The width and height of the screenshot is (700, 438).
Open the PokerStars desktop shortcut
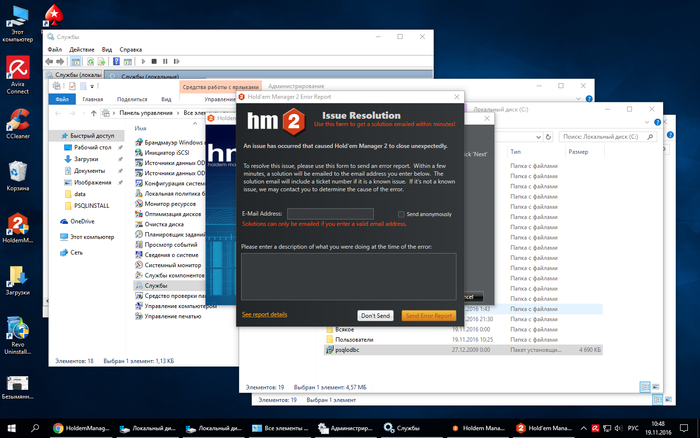[54, 16]
